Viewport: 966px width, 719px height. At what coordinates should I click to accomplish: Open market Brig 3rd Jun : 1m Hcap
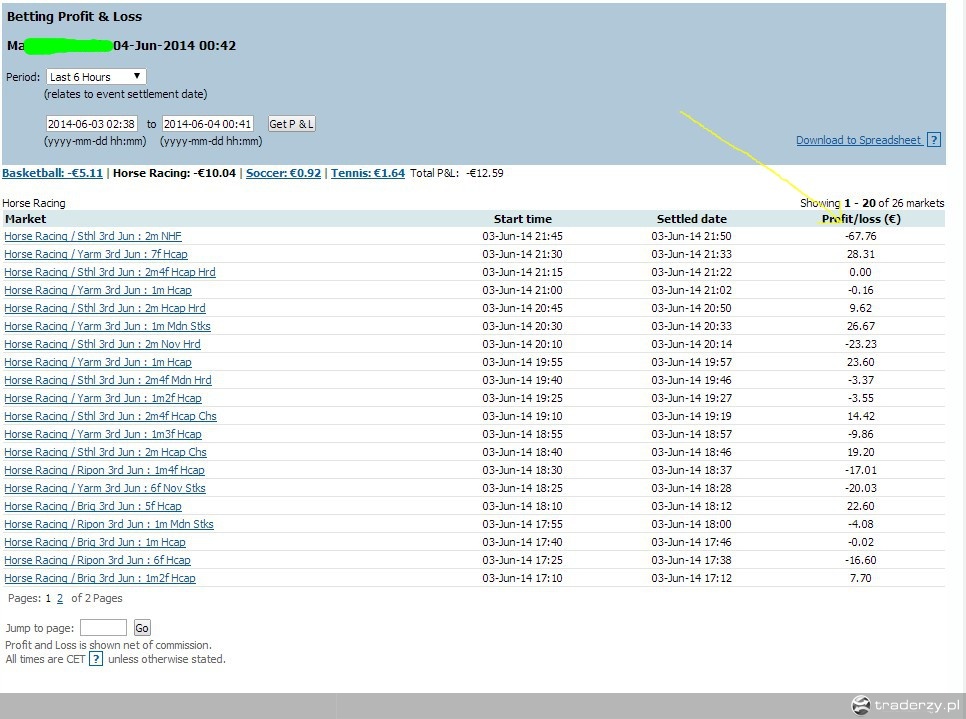[95, 542]
